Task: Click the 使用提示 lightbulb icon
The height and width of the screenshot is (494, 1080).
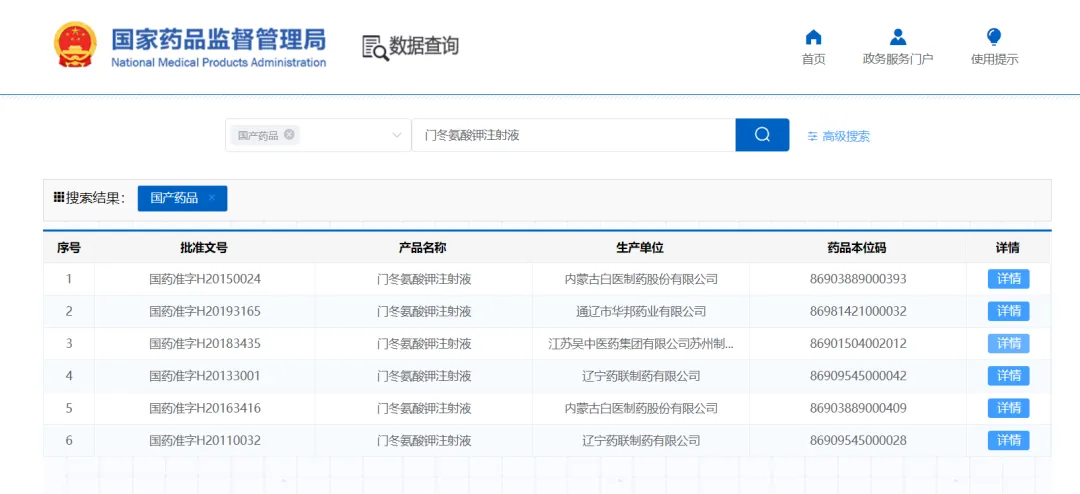Action: (994, 37)
